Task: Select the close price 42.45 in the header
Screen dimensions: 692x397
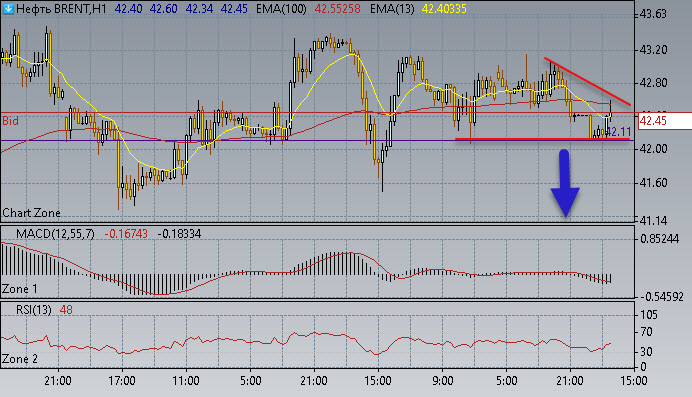Action: pyautogui.click(x=234, y=9)
